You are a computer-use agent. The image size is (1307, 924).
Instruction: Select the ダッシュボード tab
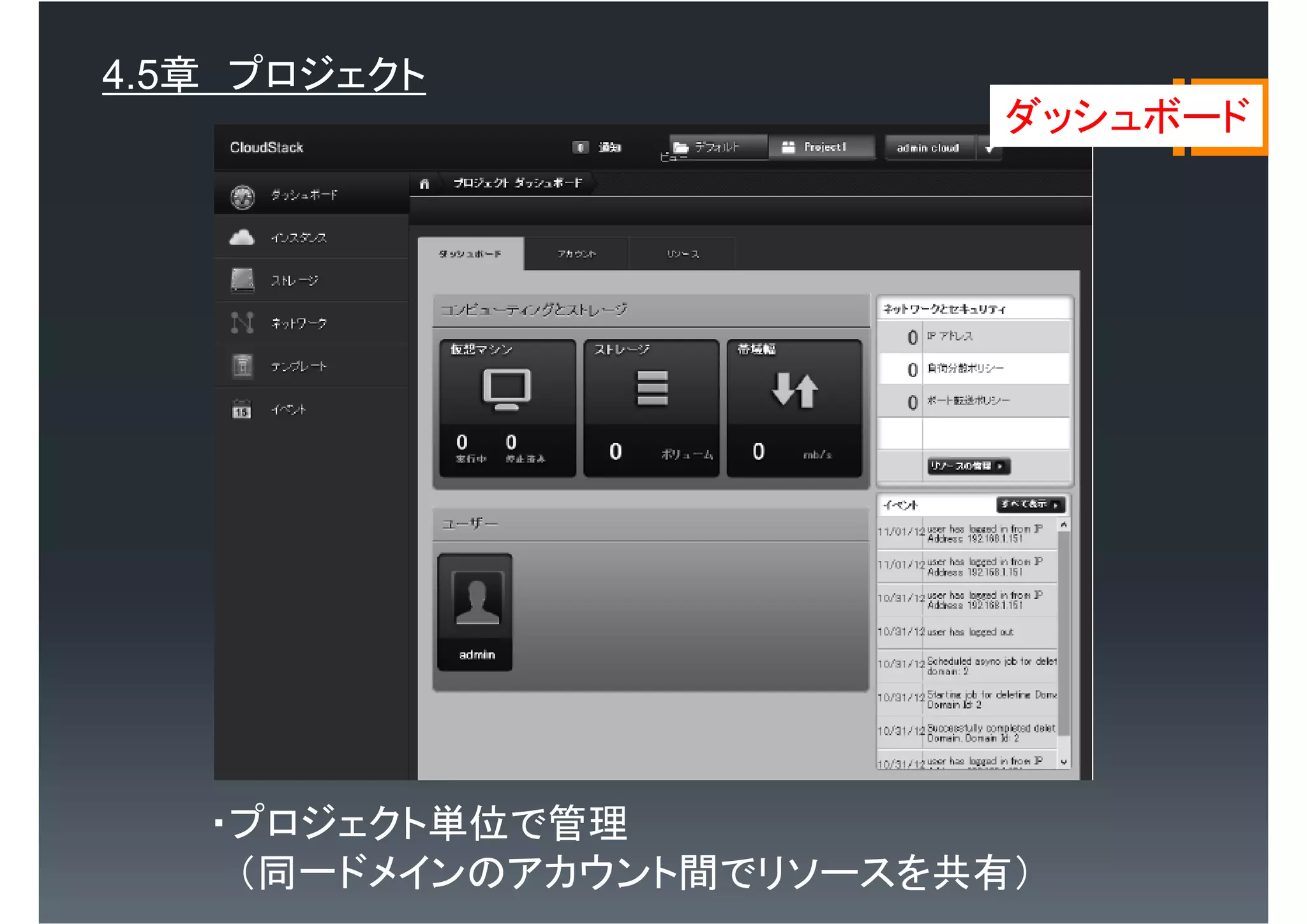[470, 254]
